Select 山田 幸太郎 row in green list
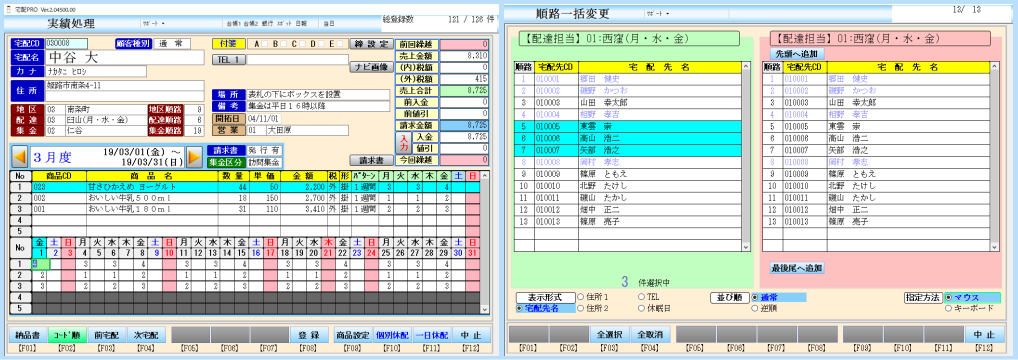Screen dimensions: 1018x360 (x=628, y=102)
